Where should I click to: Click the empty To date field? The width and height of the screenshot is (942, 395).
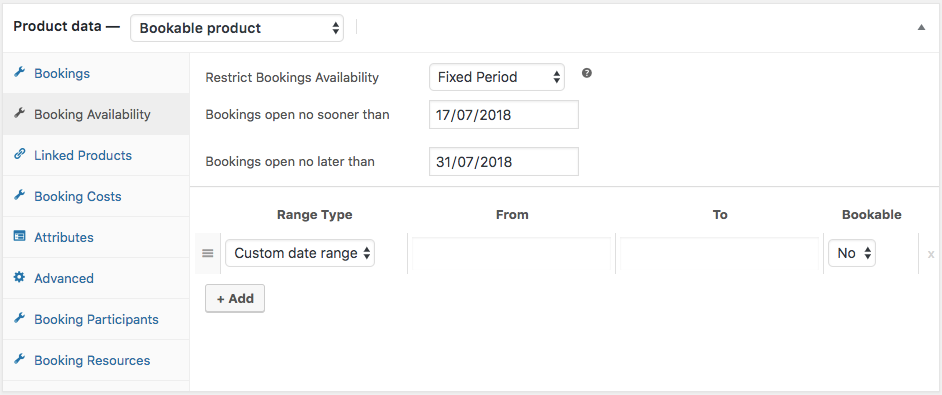pyautogui.click(x=719, y=254)
